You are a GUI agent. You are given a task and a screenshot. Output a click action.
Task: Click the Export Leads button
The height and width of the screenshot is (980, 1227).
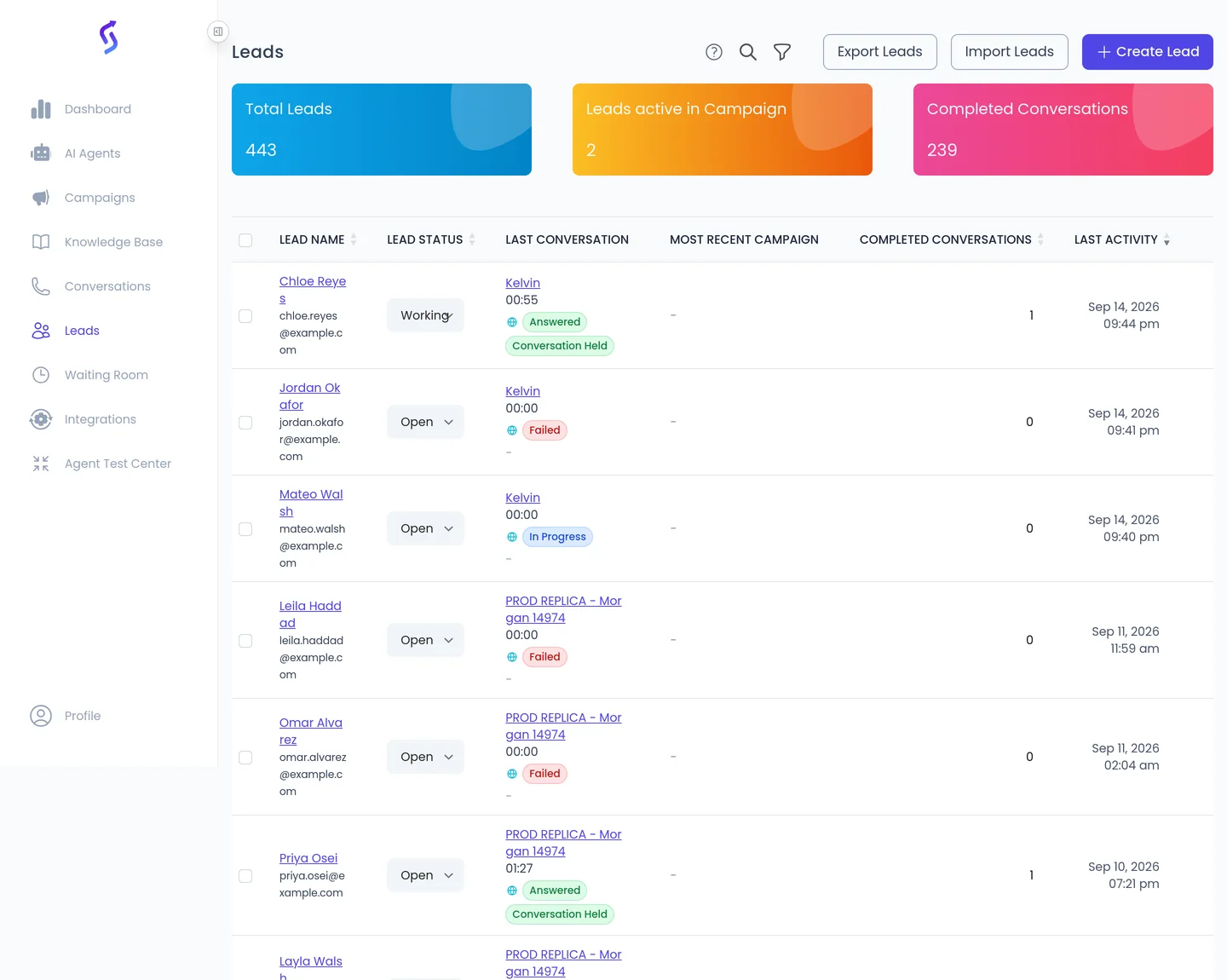click(x=880, y=52)
